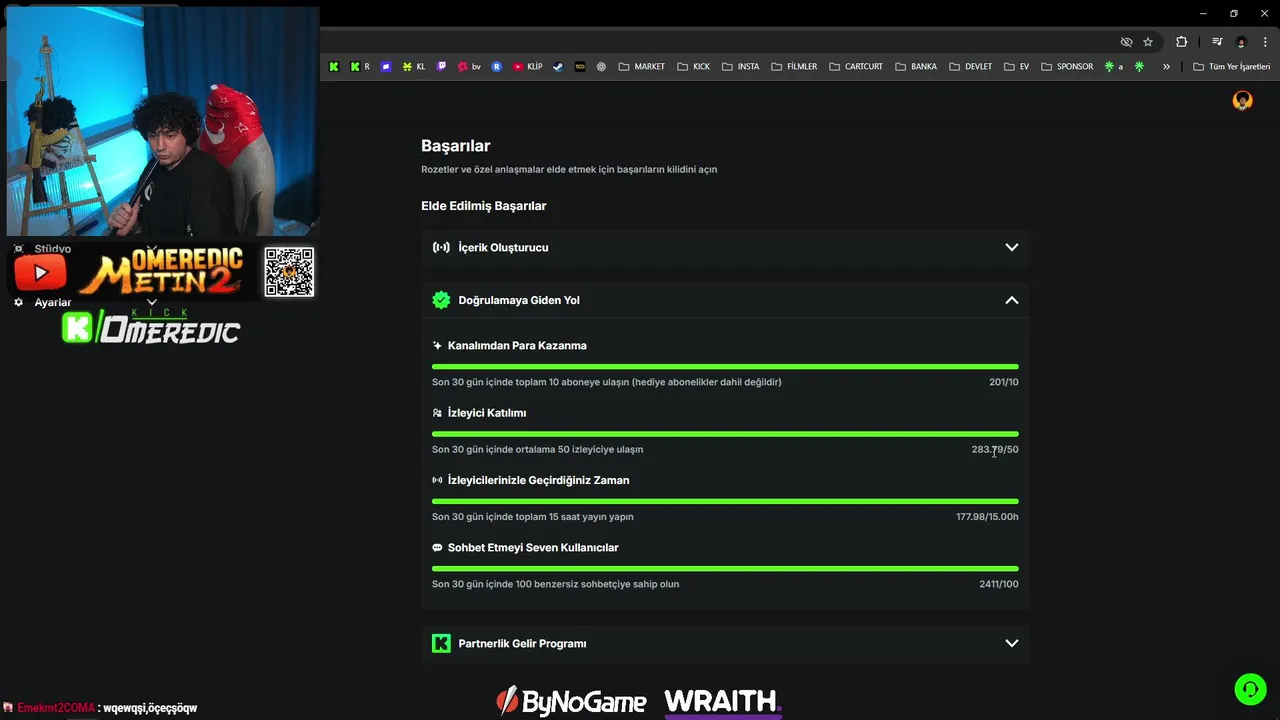Open the DEVLET bookmark folder
Screen dimensions: 1280x720
click(970, 67)
